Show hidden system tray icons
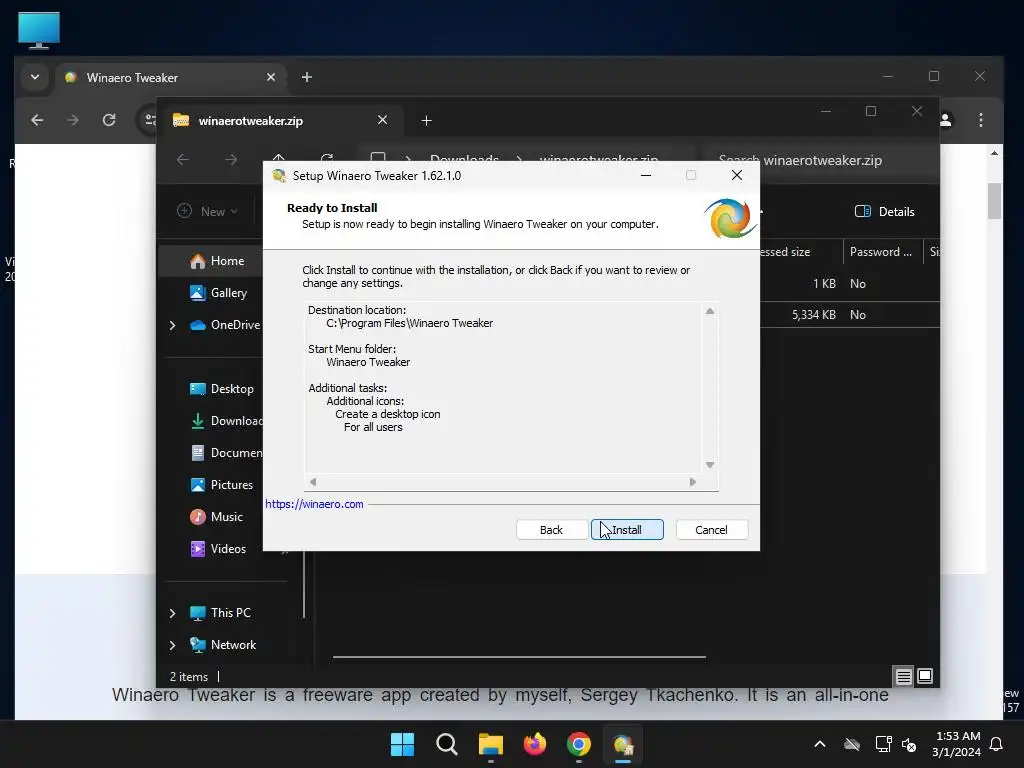 click(x=820, y=744)
